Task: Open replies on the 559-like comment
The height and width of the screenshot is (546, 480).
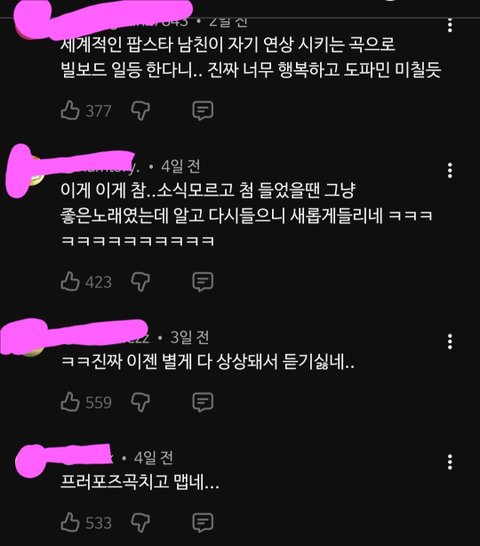Action: pos(203,402)
